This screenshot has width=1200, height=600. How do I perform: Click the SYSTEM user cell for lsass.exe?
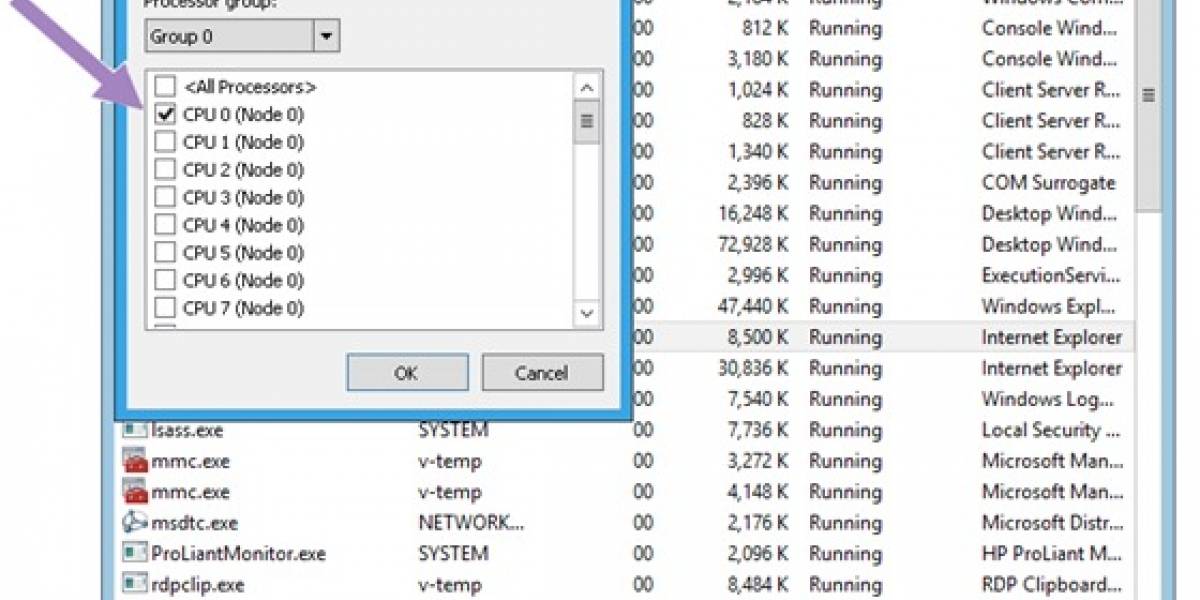point(453,430)
